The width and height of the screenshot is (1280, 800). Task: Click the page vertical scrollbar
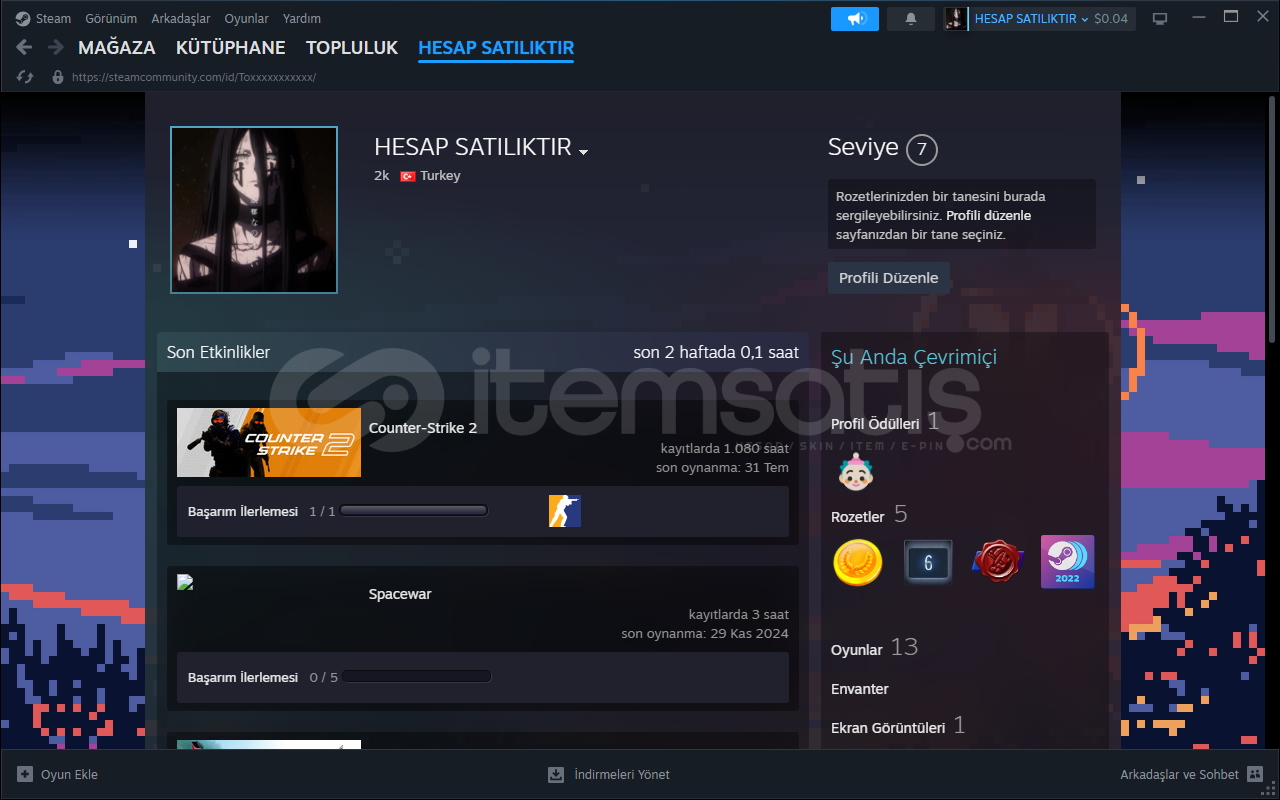[x=1273, y=219]
